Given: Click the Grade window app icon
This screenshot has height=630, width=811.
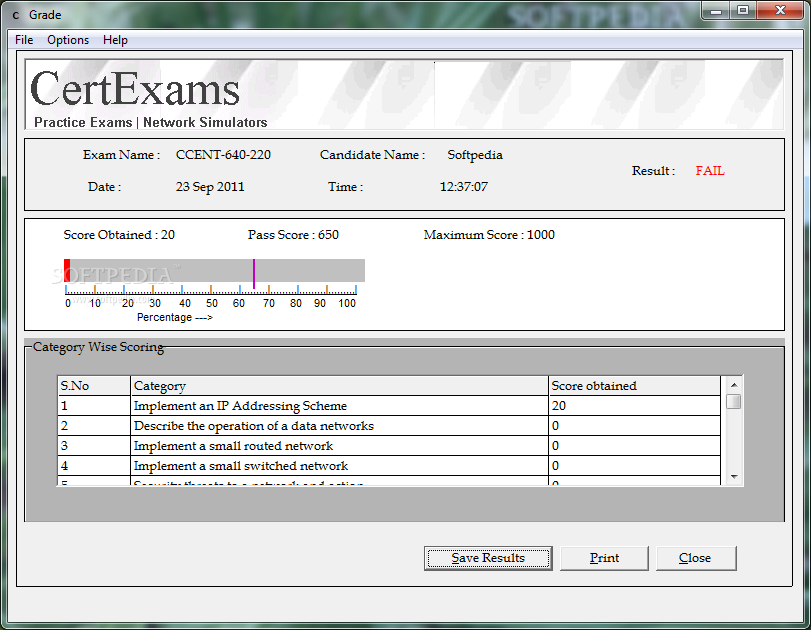Looking at the screenshot, I should (16, 15).
